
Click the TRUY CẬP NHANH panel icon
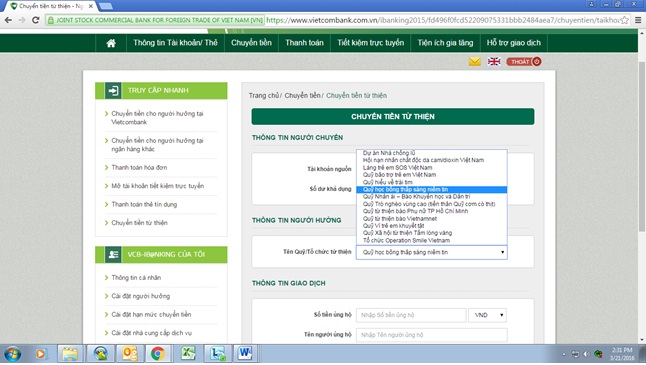[x=113, y=91]
